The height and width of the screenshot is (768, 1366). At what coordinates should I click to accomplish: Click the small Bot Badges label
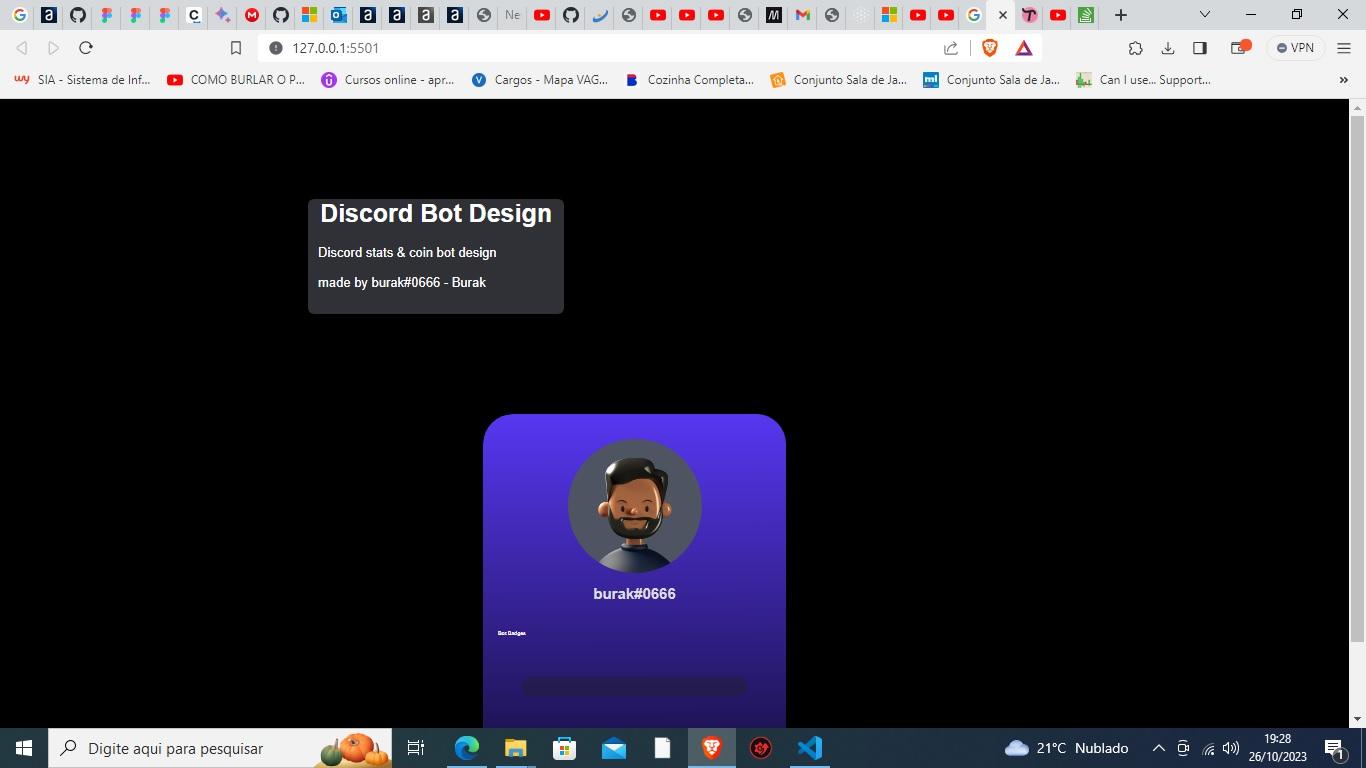pos(512,633)
